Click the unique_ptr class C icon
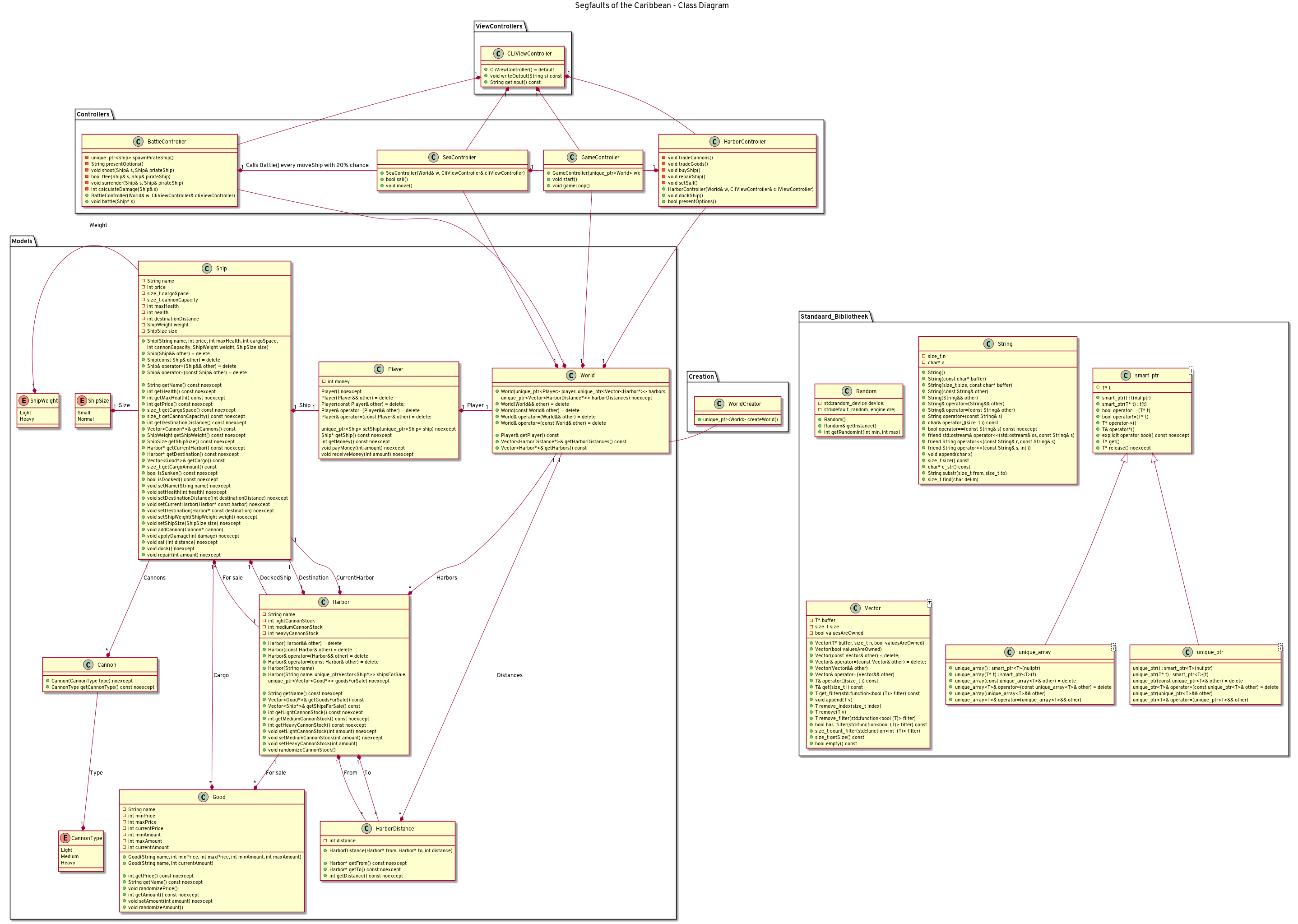 point(1188,652)
